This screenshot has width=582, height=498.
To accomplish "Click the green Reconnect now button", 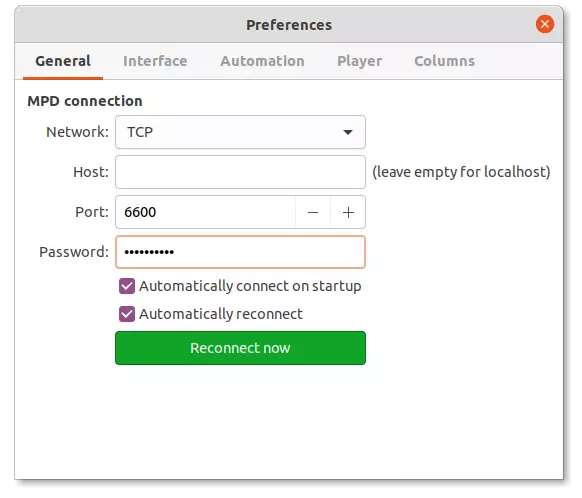I will (x=240, y=348).
